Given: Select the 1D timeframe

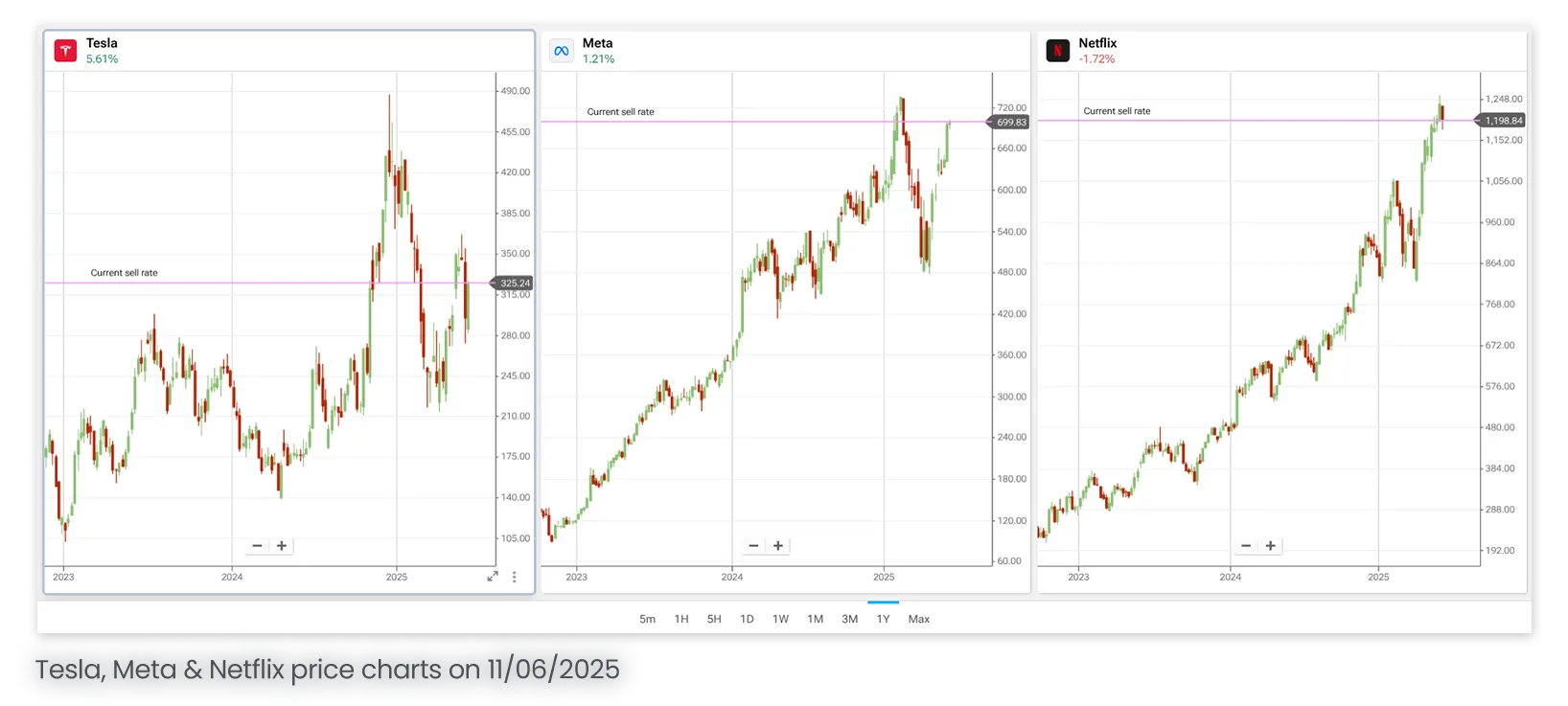Looking at the screenshot, I should 747,619.
